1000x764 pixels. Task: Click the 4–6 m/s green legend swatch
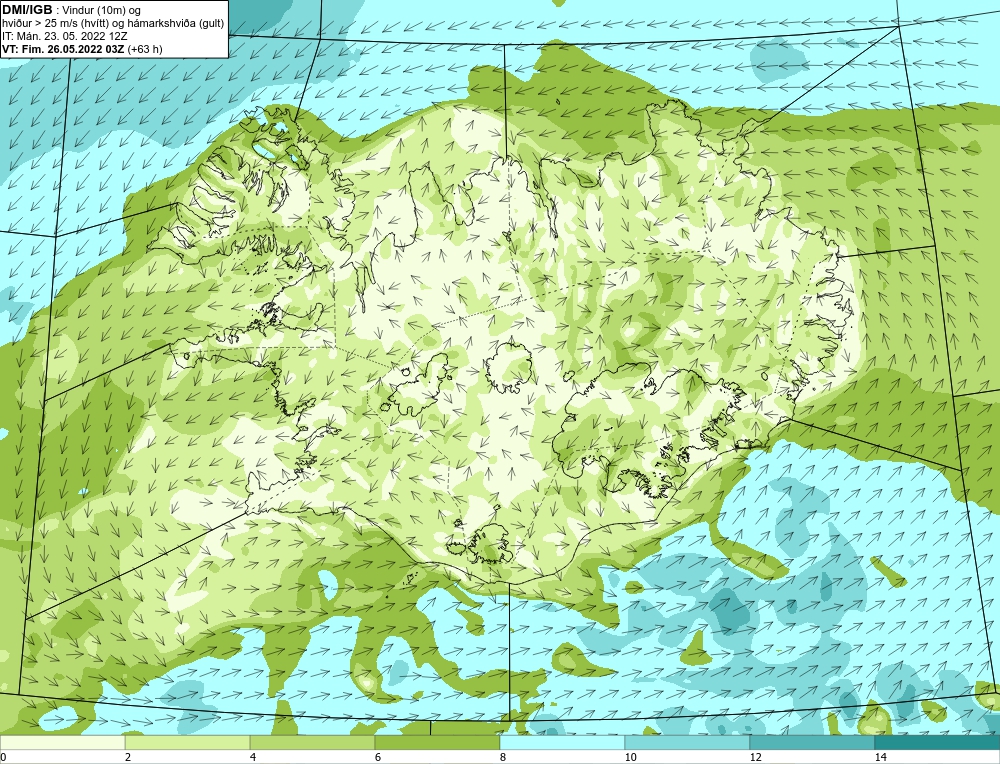pos(312,743)
